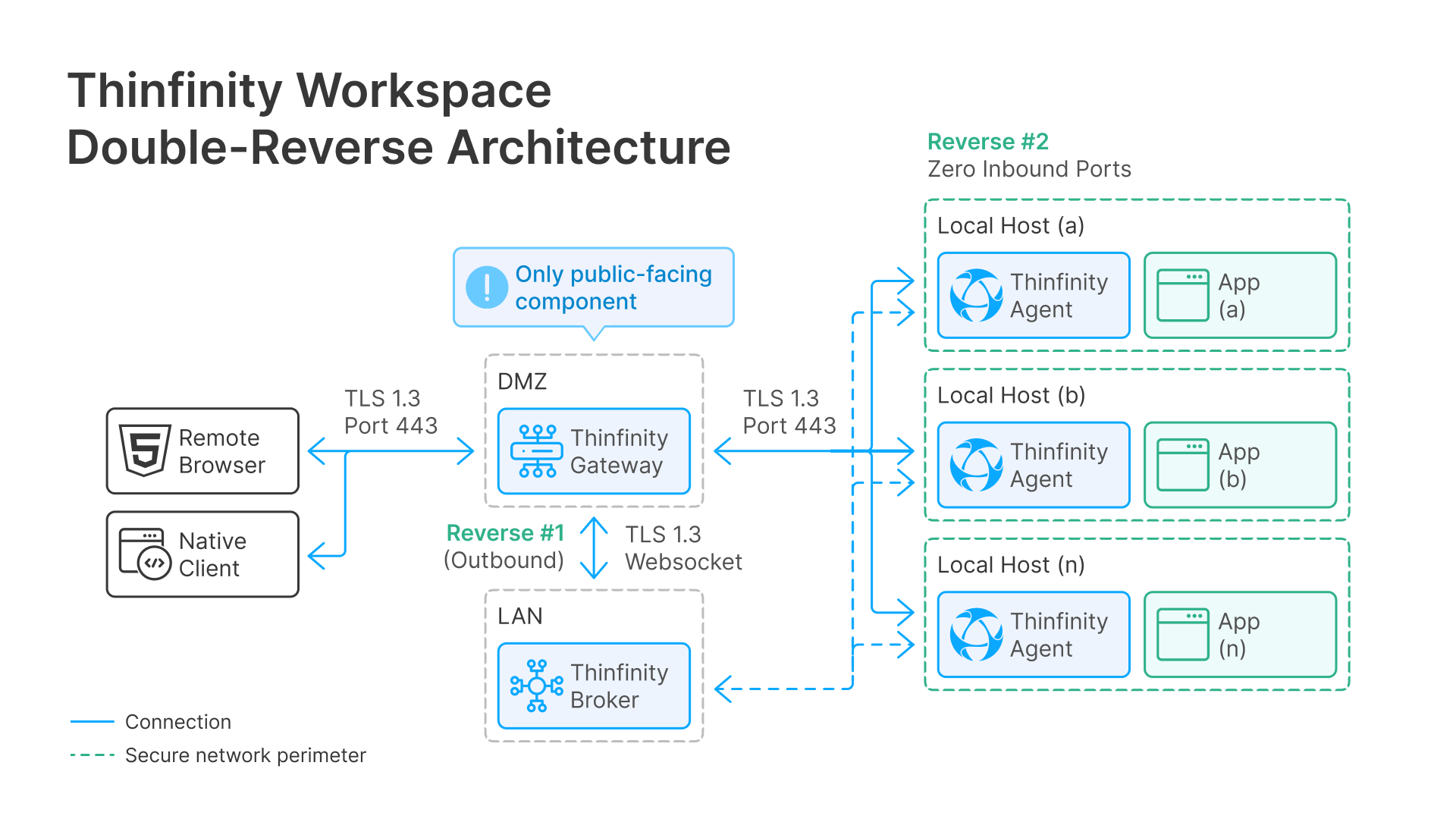Click the Thinfinity Gateway network icon

click(x=537, y=451)
